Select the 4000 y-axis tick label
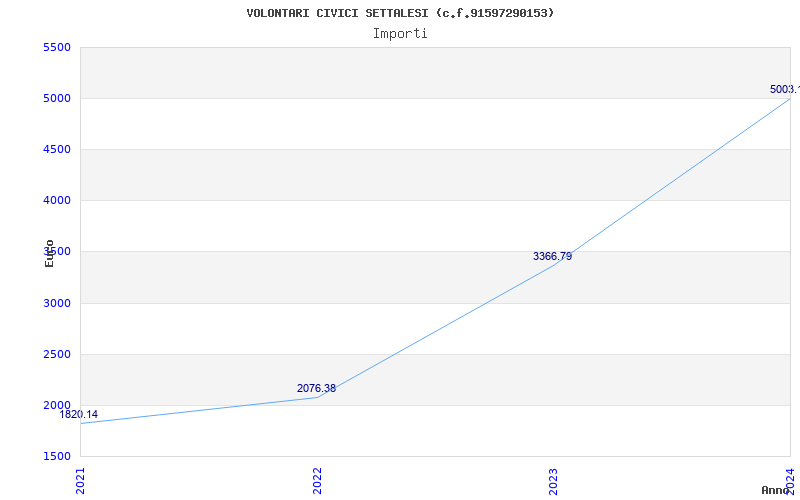 (57, 201)
